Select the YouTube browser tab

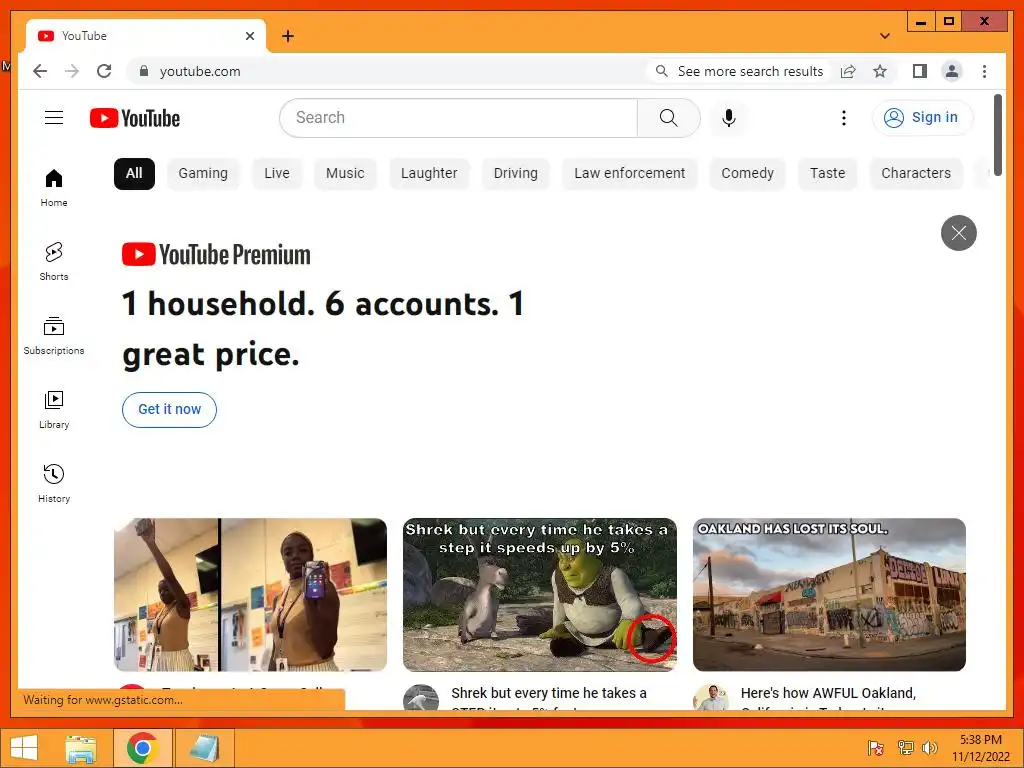tap(146, 36)
